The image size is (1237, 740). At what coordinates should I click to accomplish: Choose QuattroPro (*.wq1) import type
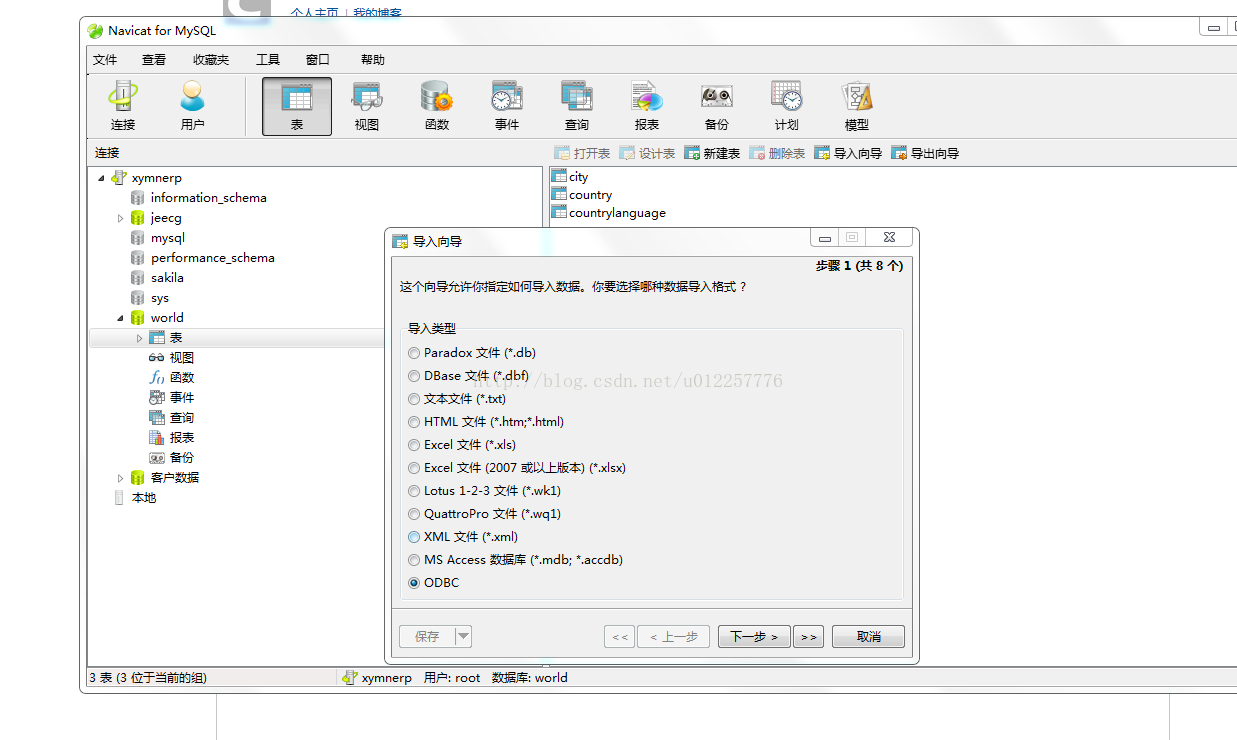click(x=414, y=514)
